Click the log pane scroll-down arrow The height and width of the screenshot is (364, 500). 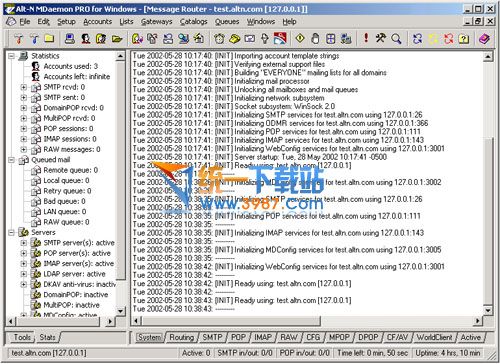488,311
